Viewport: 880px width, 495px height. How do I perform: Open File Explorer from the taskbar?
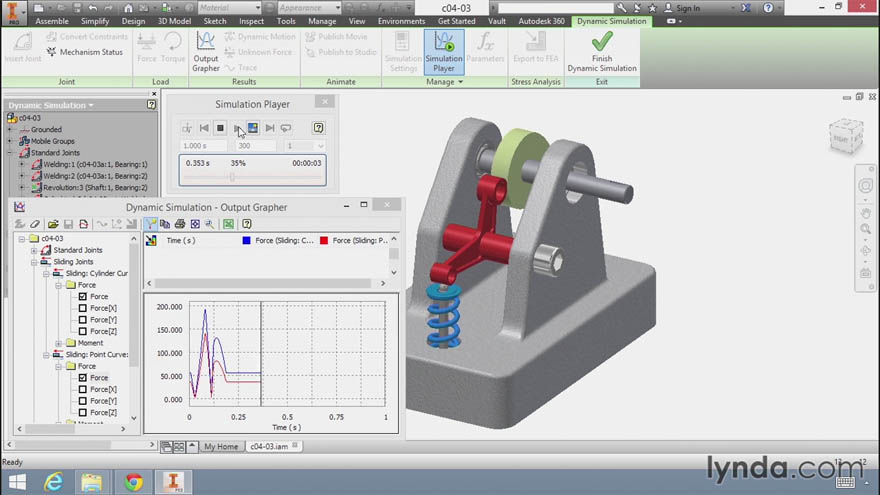pyautogui.click(x=91, y=482)
